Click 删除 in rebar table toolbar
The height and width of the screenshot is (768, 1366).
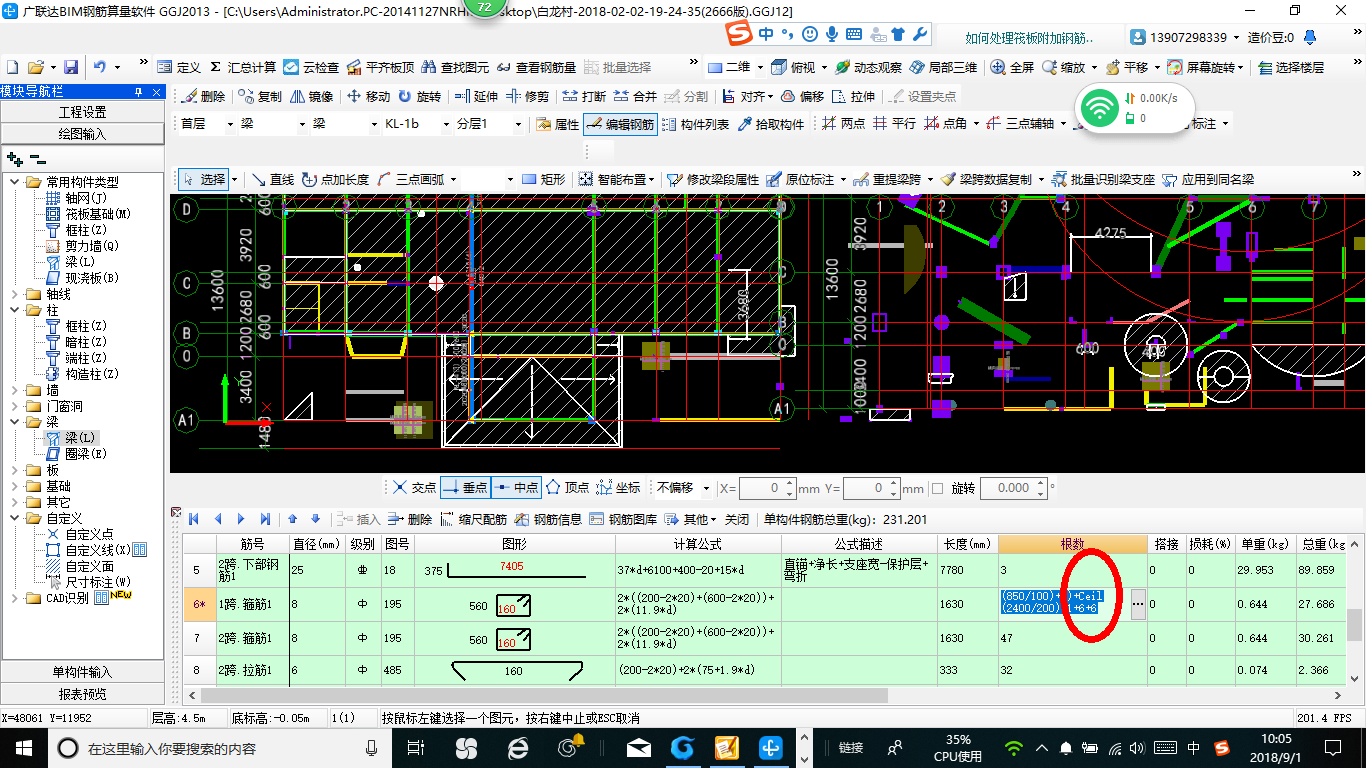click(x=410, y=519)
